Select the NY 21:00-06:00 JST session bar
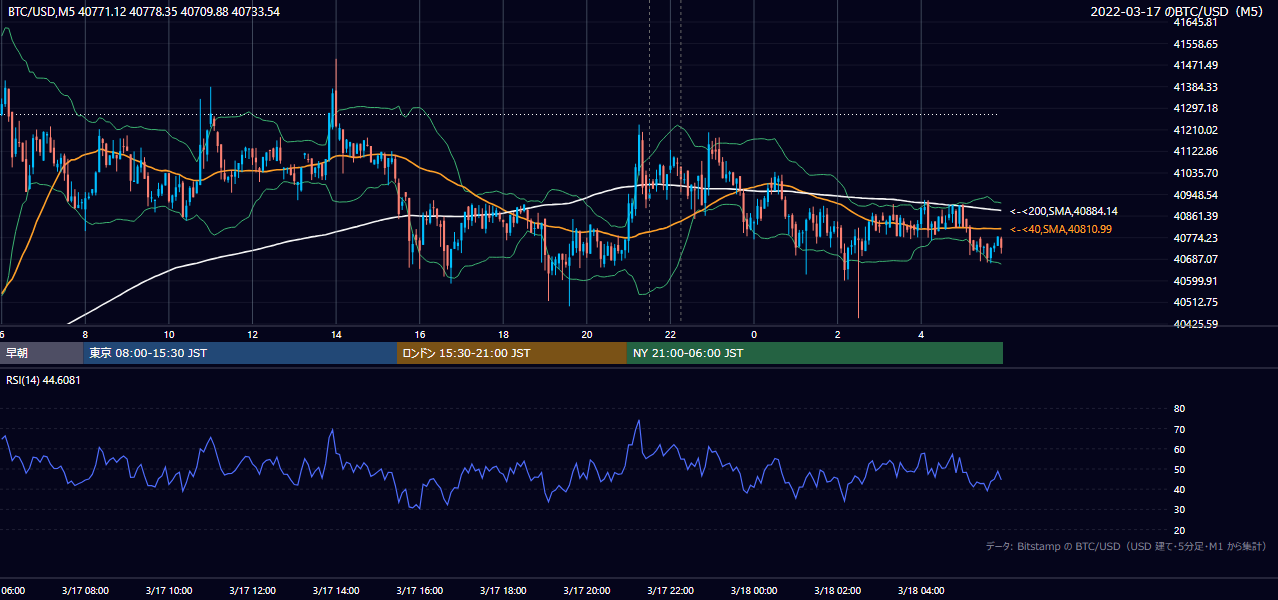The width and height of the screenshot is (1278, 600). 815,353
